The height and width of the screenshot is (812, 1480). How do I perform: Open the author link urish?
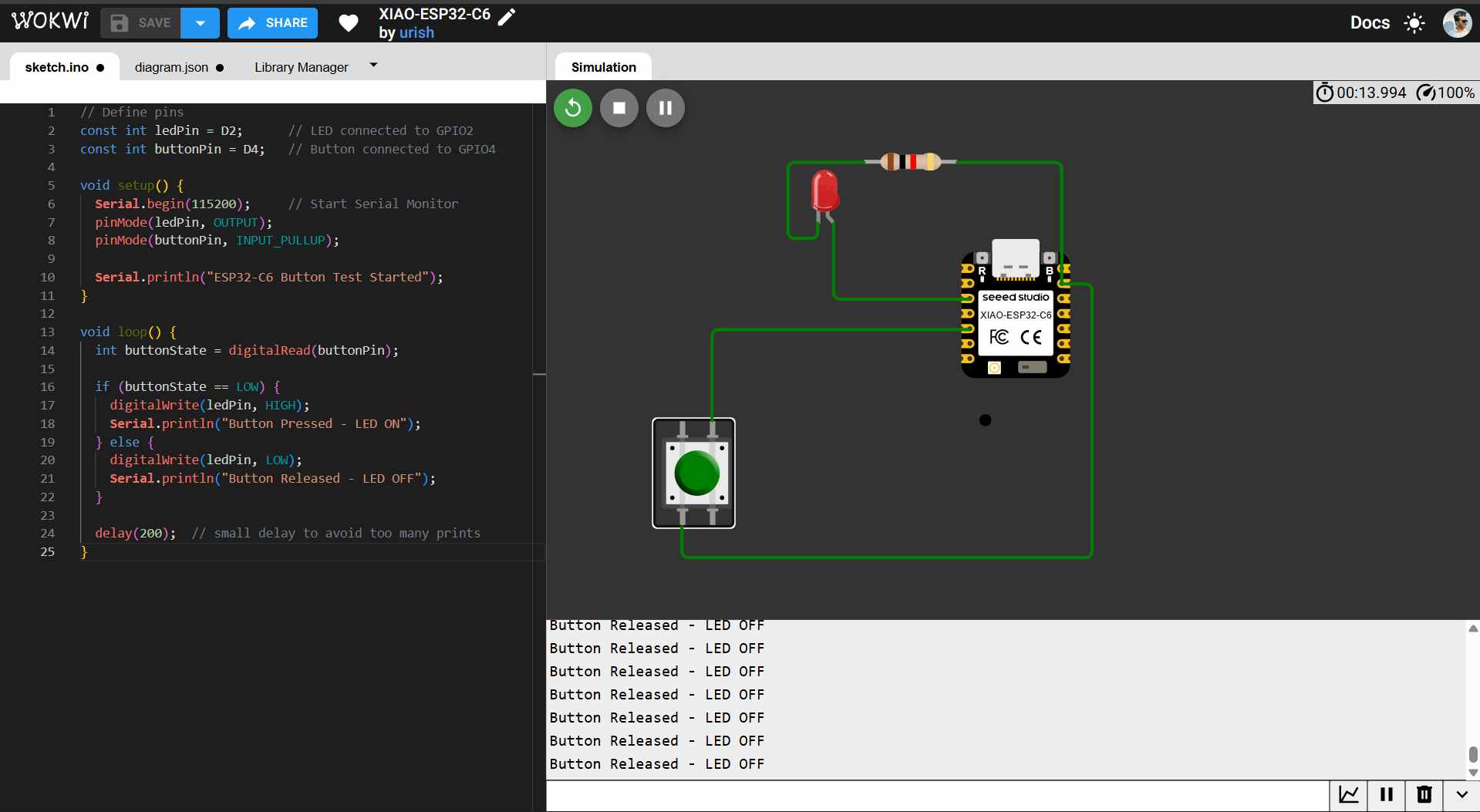(416, 33)
